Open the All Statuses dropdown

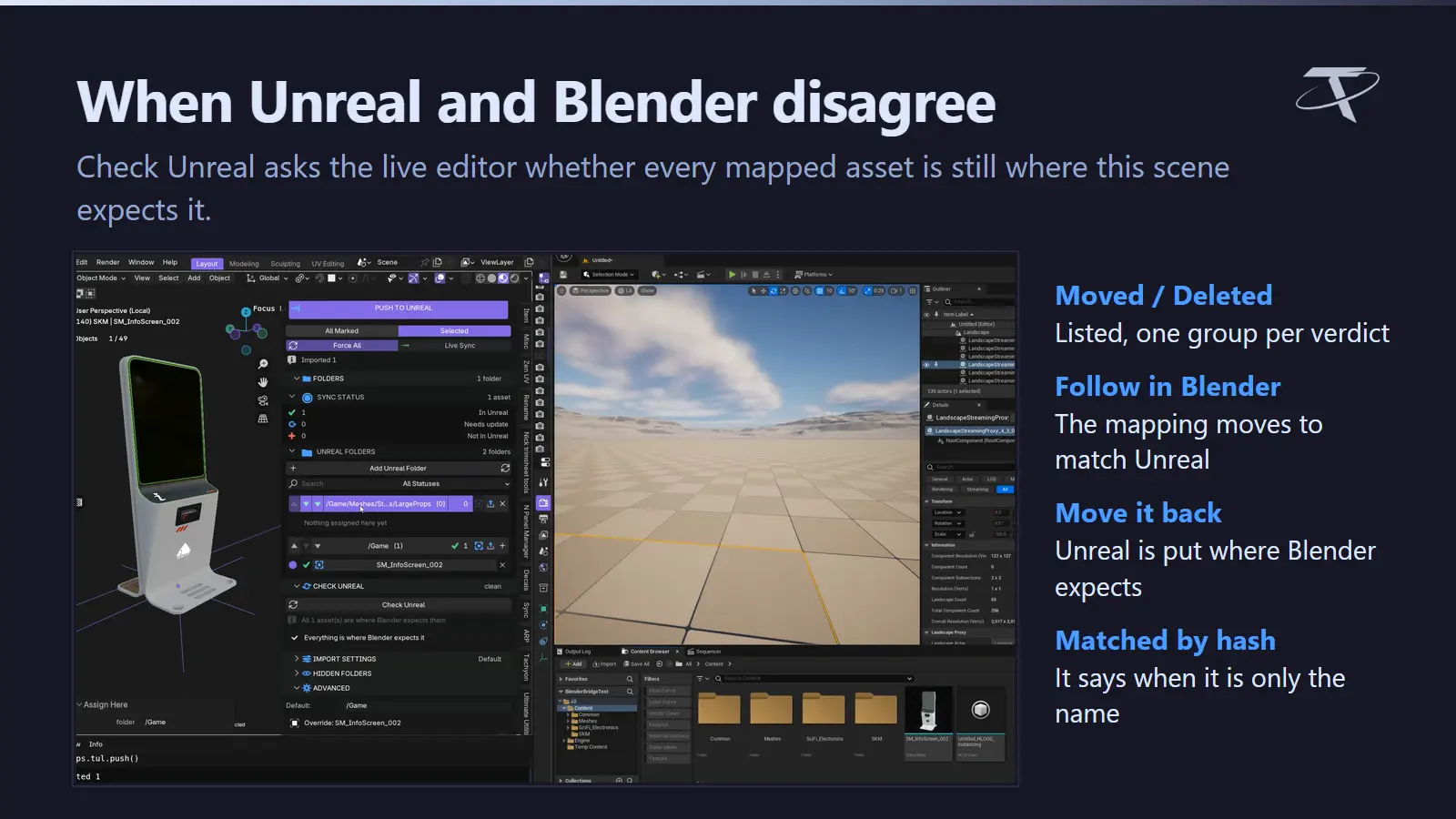455,484
